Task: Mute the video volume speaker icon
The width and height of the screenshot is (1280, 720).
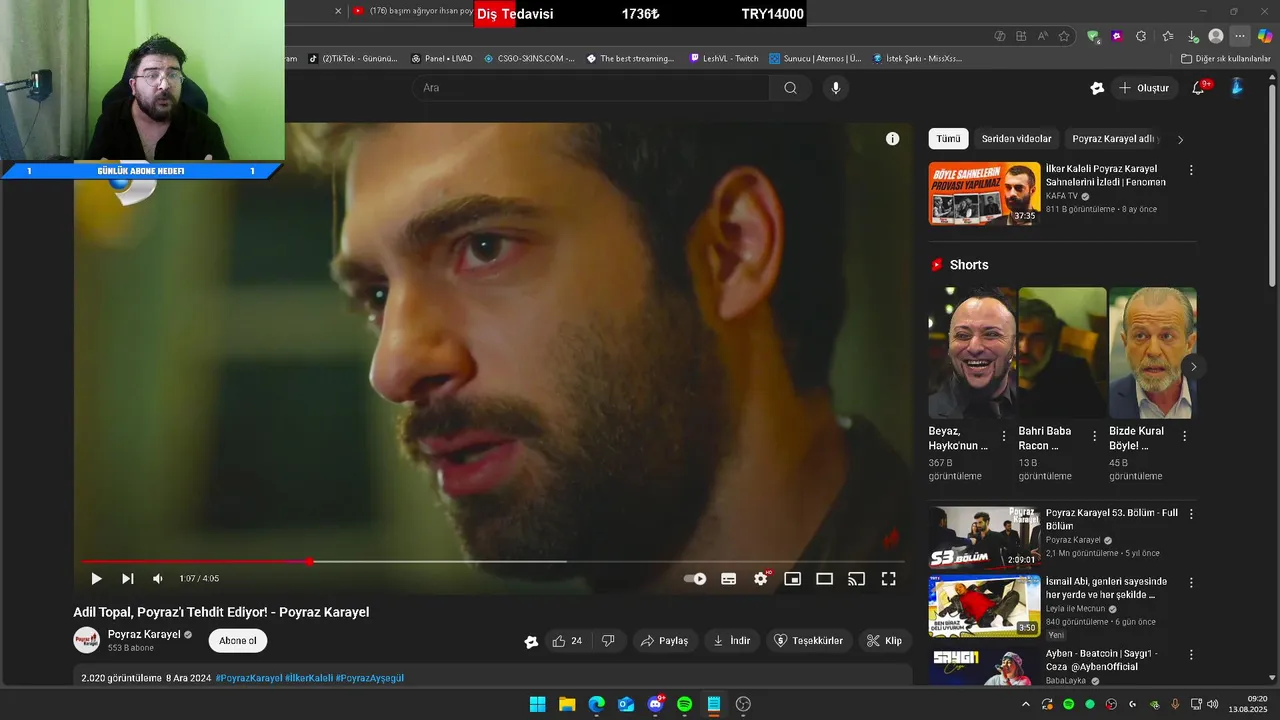Action: [158, 579]
